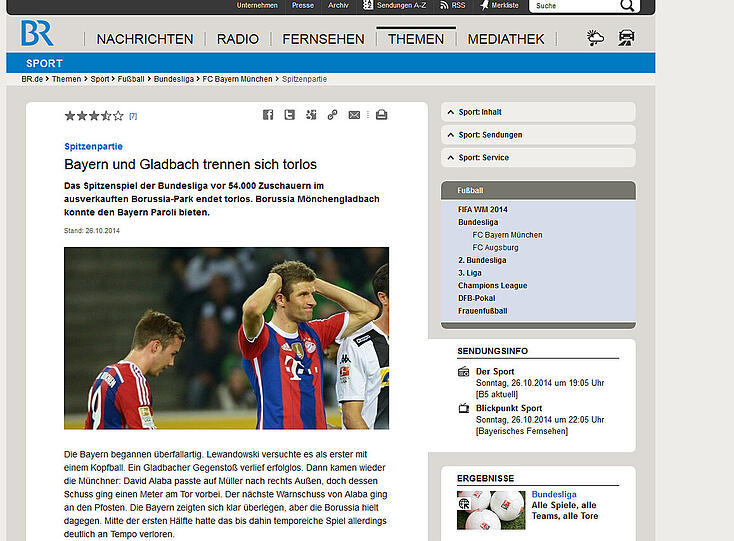Viewport: 734px width, 541px height.
Task: Go to Fußball breadcrumb
Action: (x=131, y=79)
